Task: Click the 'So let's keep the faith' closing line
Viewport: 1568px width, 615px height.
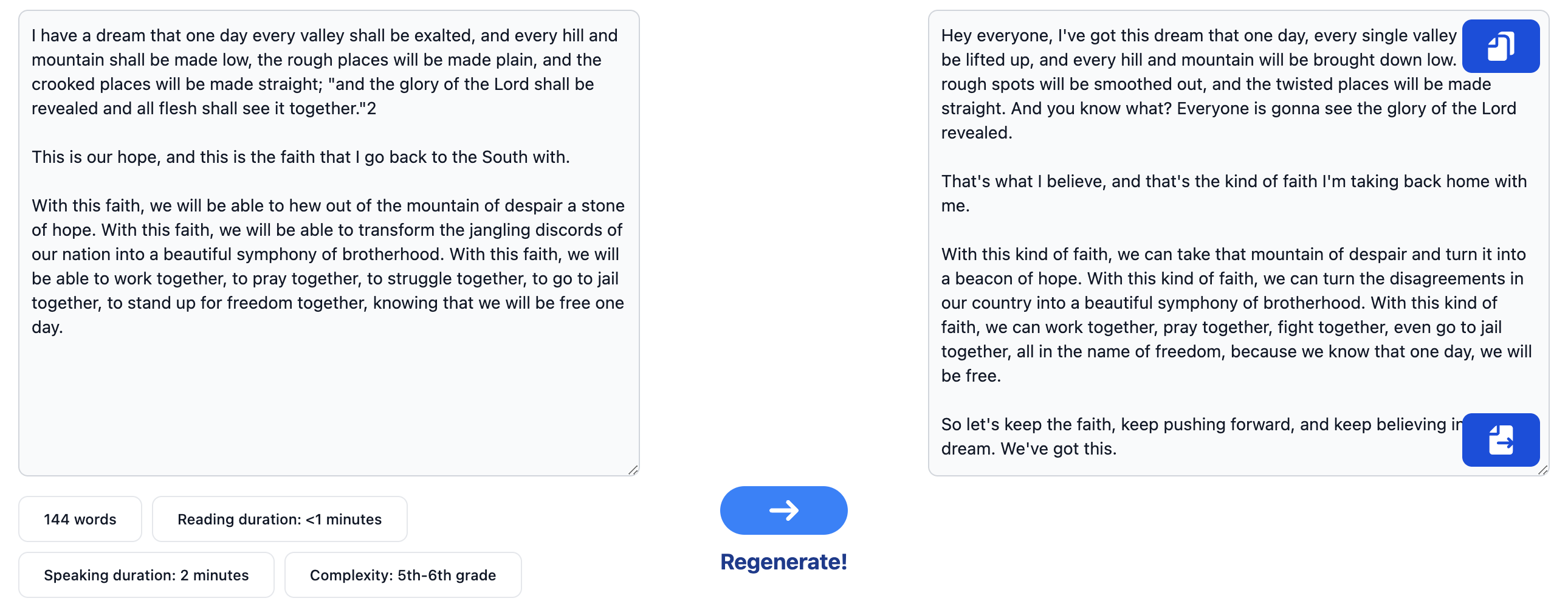Action: click(x=1201, y=436)
